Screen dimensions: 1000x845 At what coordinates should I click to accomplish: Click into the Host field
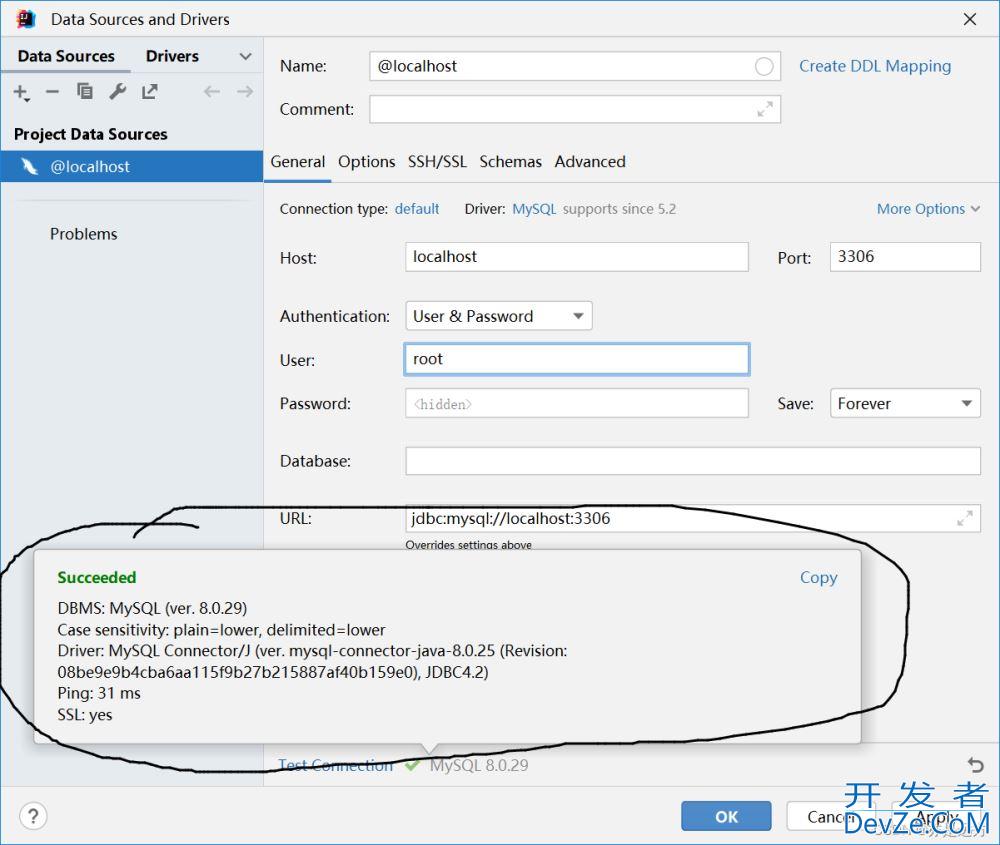[577, 256]
